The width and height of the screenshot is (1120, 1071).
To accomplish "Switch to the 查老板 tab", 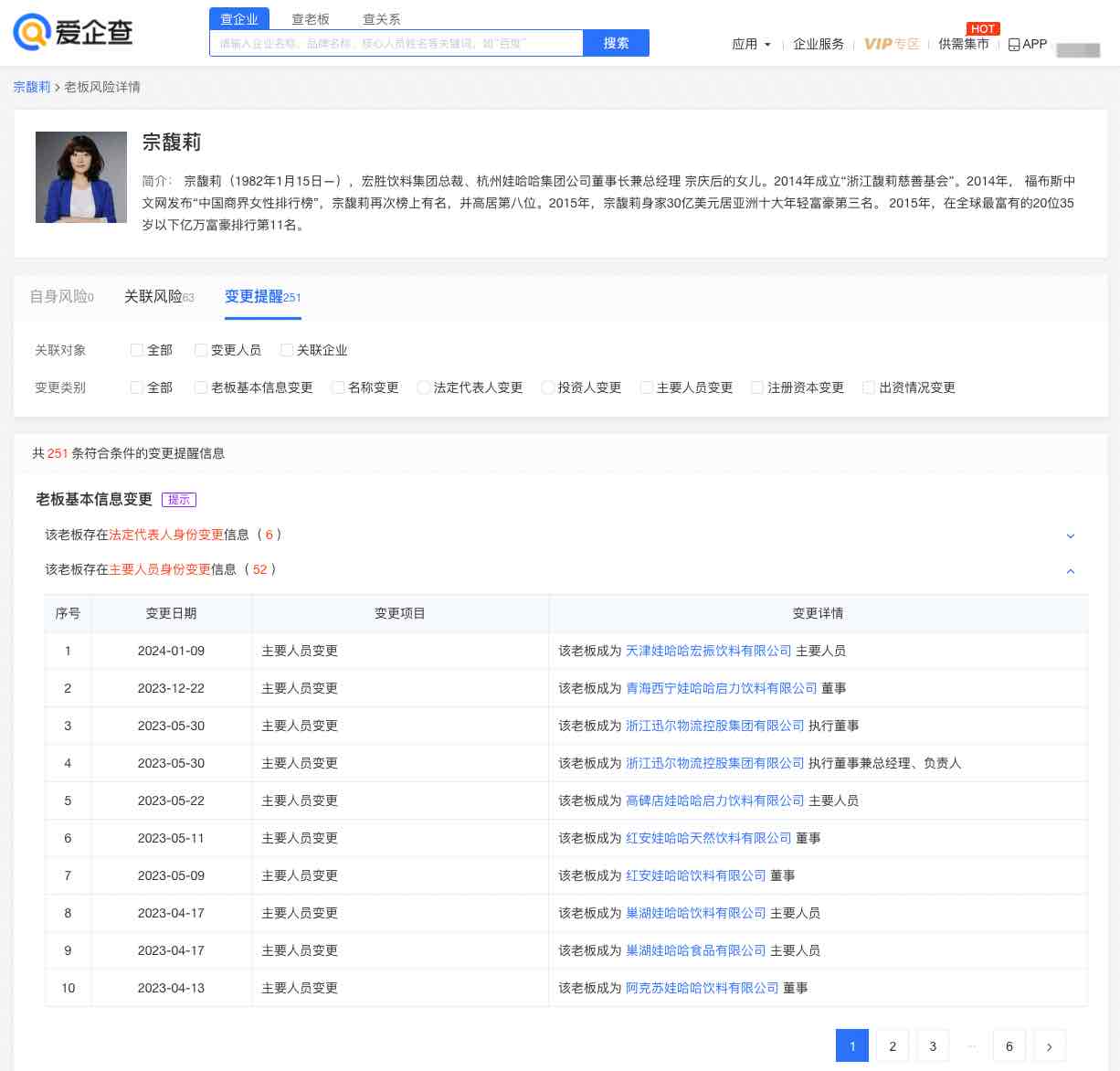I will [311, 18].
